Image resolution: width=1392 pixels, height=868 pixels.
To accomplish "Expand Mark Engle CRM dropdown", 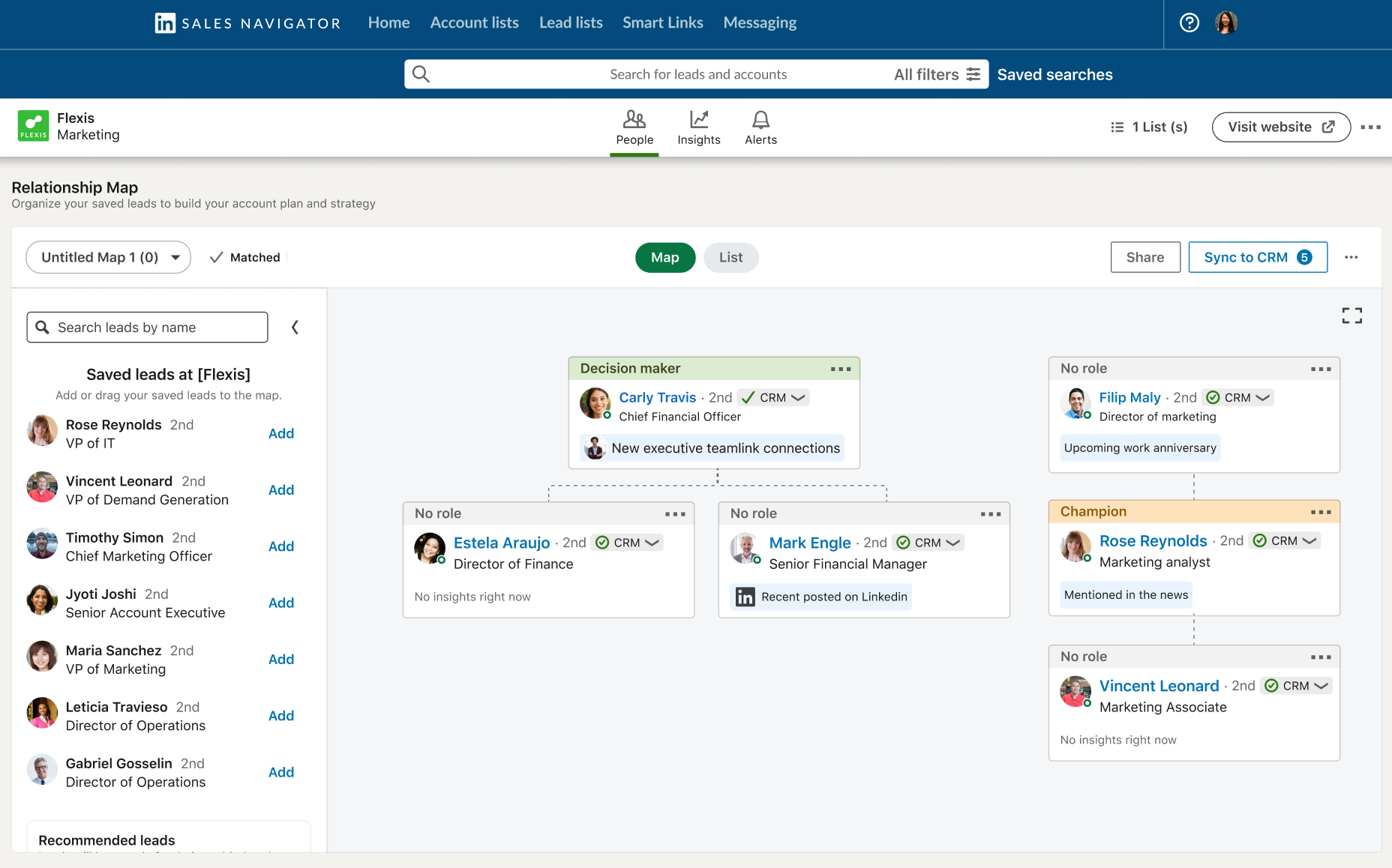I will coord(928,543).
